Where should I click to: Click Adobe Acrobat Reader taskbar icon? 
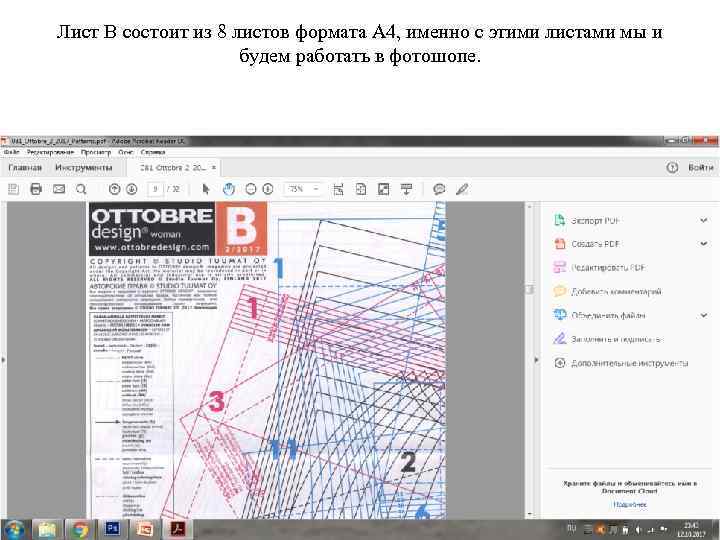point(178,529)
